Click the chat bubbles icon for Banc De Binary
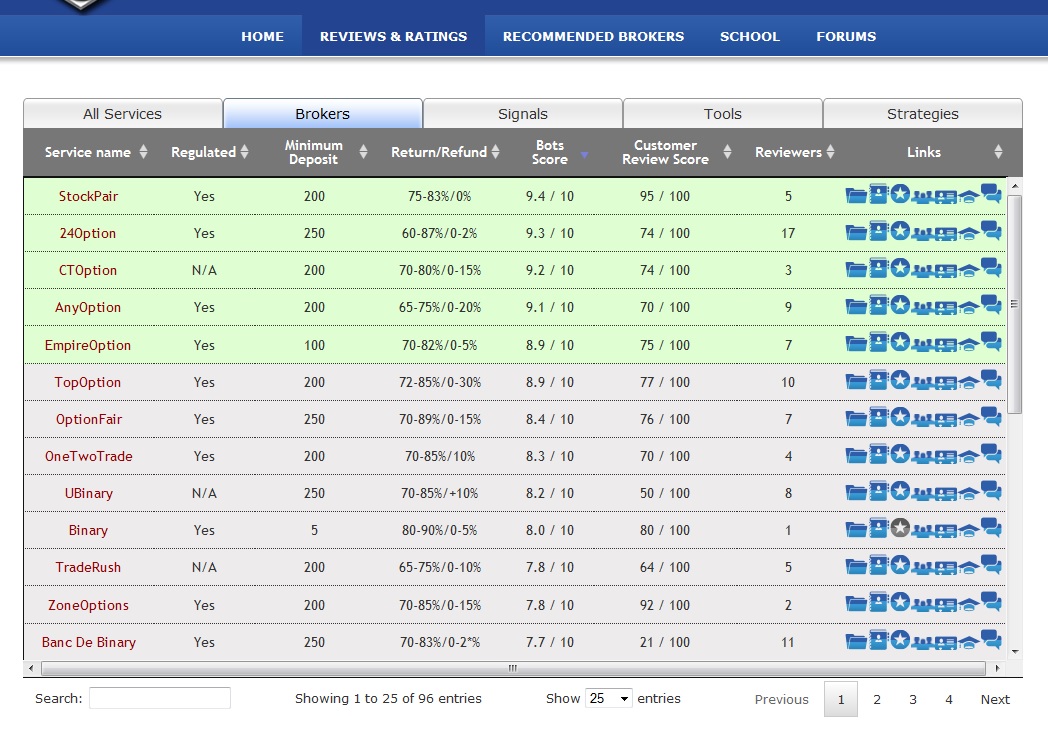Viewport: 1048px width, 729px height. (991, 640)
